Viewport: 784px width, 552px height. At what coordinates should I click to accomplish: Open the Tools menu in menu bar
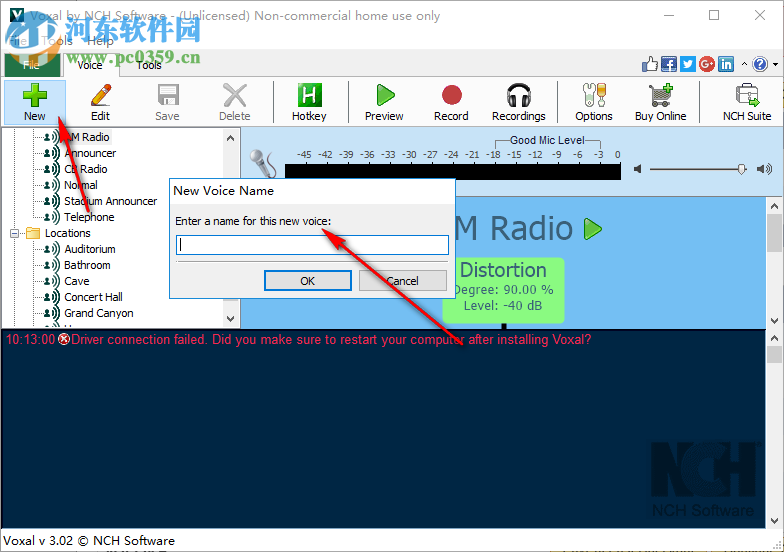tap(57, 41)
